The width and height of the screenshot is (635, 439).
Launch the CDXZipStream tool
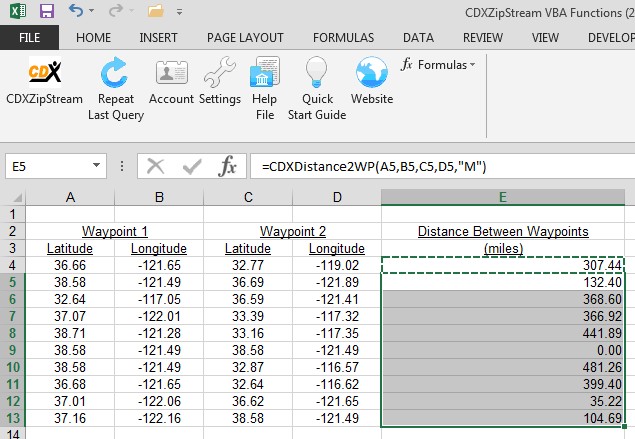[x=45, y=81]
